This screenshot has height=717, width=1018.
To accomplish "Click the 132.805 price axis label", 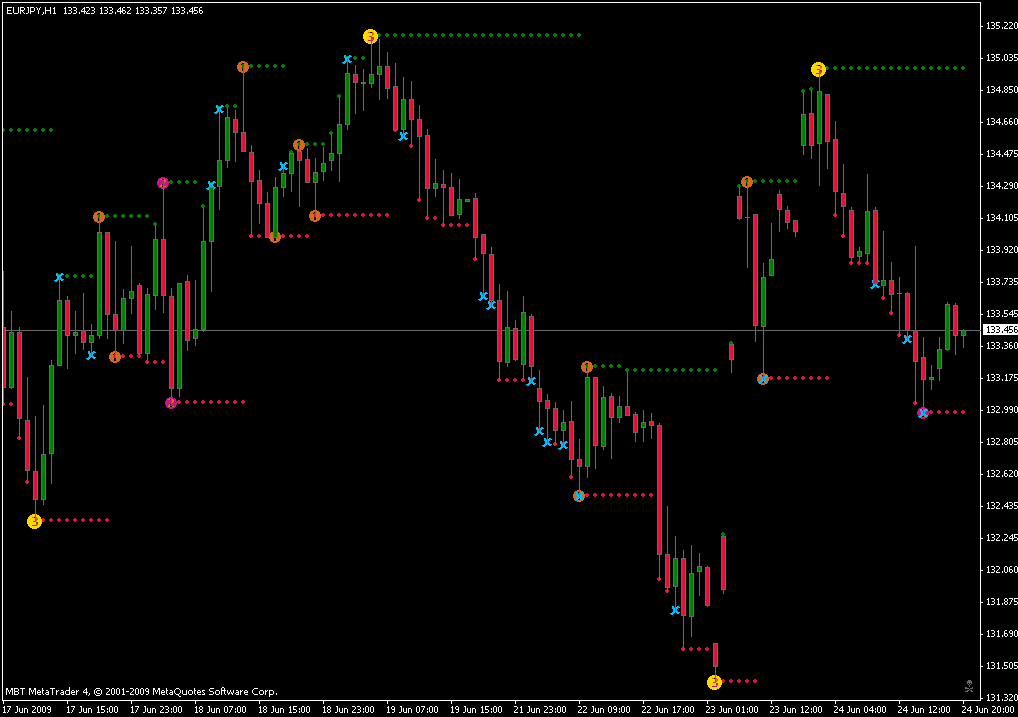I will pos(1001,442).
